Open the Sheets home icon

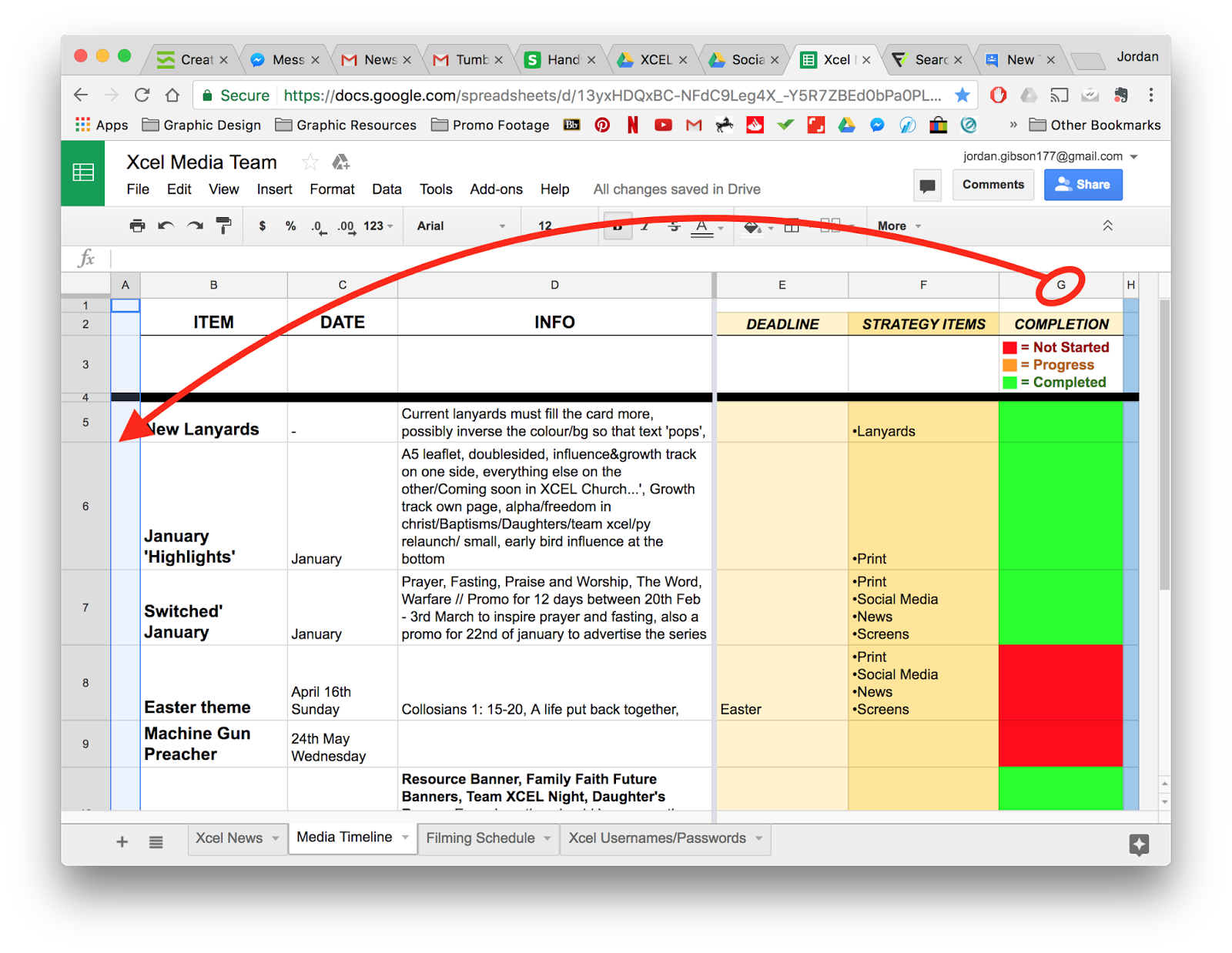pos(83,173)
